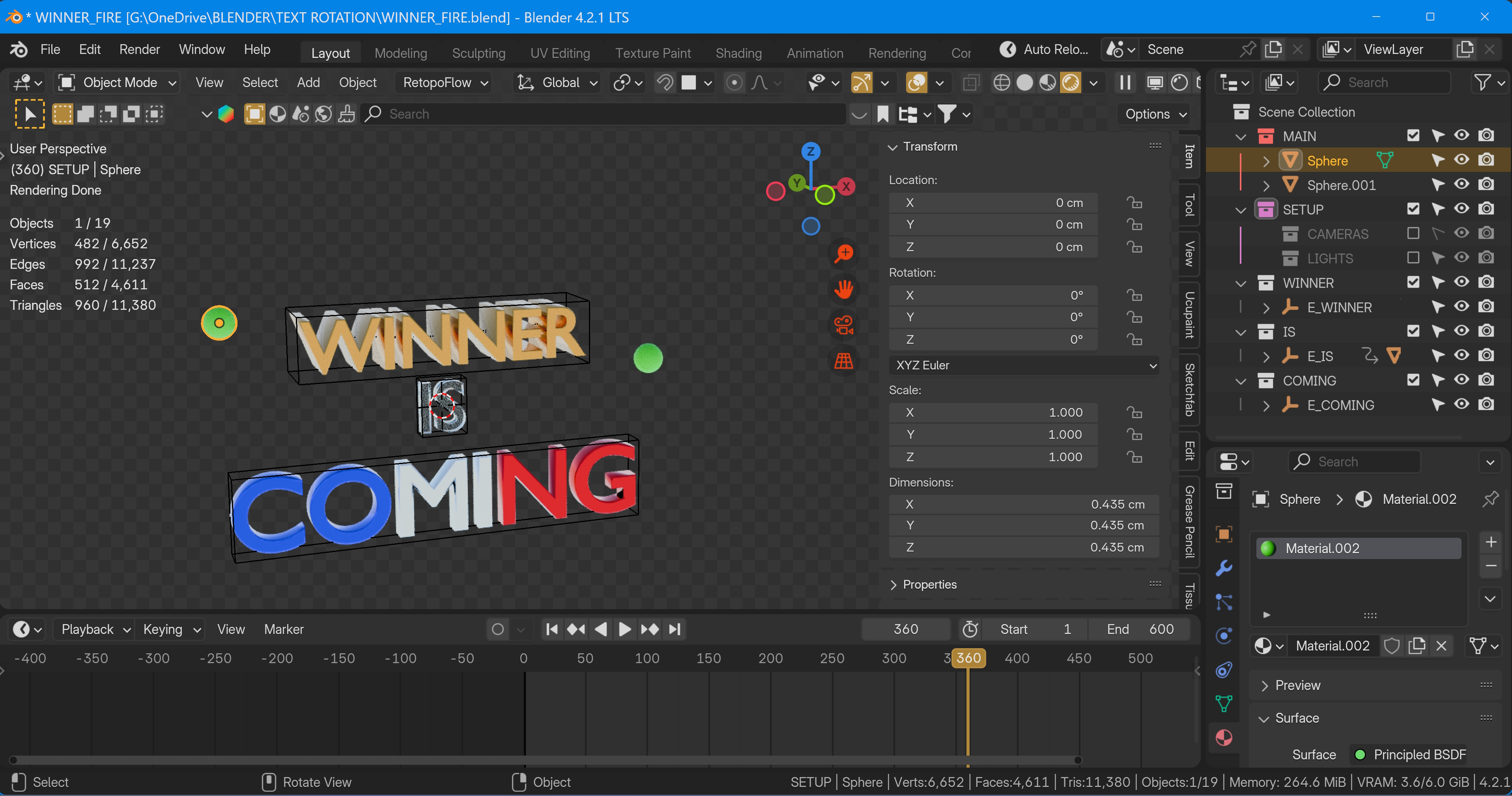Expand the E_COMING tree item
1512x796 pixels.
[x=1266, y=405]
